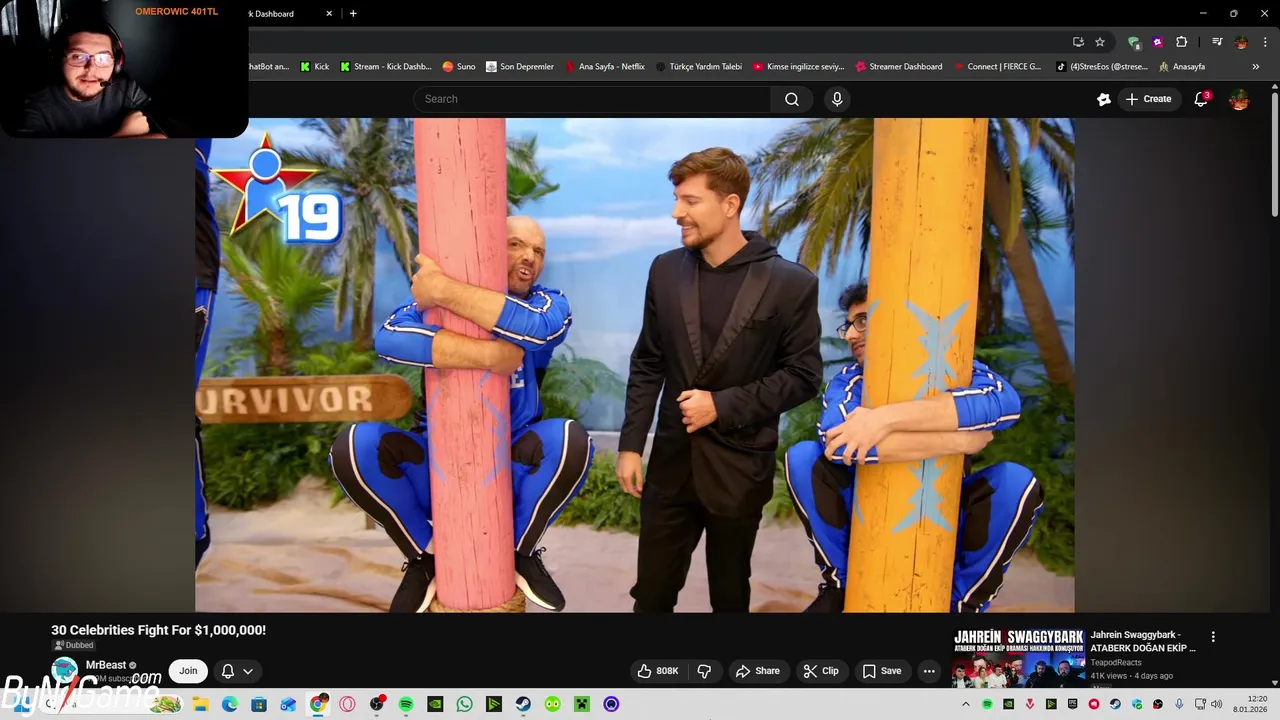Click the Chrome profile avatar in toolbar
1280x720 pixels.
(1241, 42)
